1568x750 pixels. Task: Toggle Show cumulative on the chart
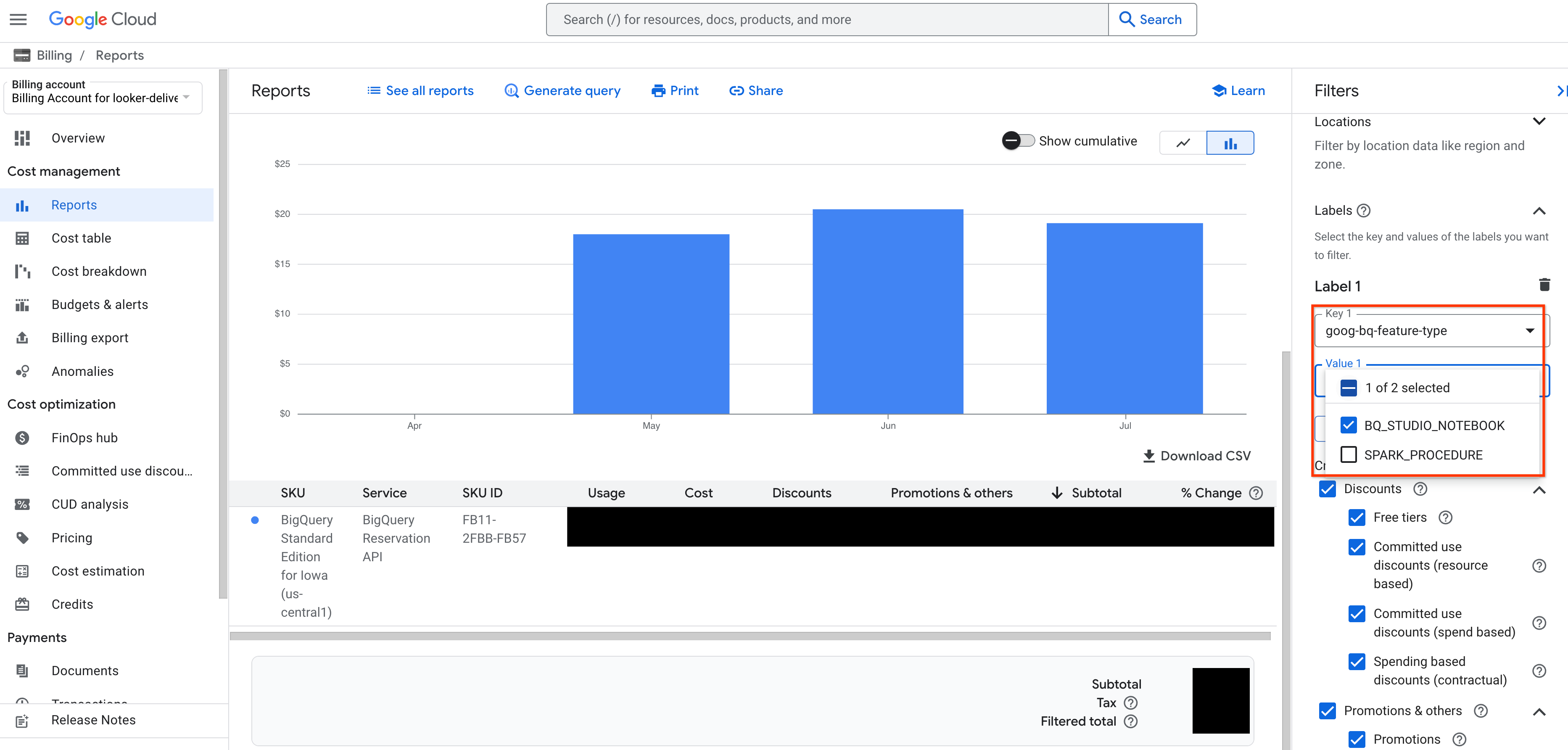click(x=1018, y=140)
